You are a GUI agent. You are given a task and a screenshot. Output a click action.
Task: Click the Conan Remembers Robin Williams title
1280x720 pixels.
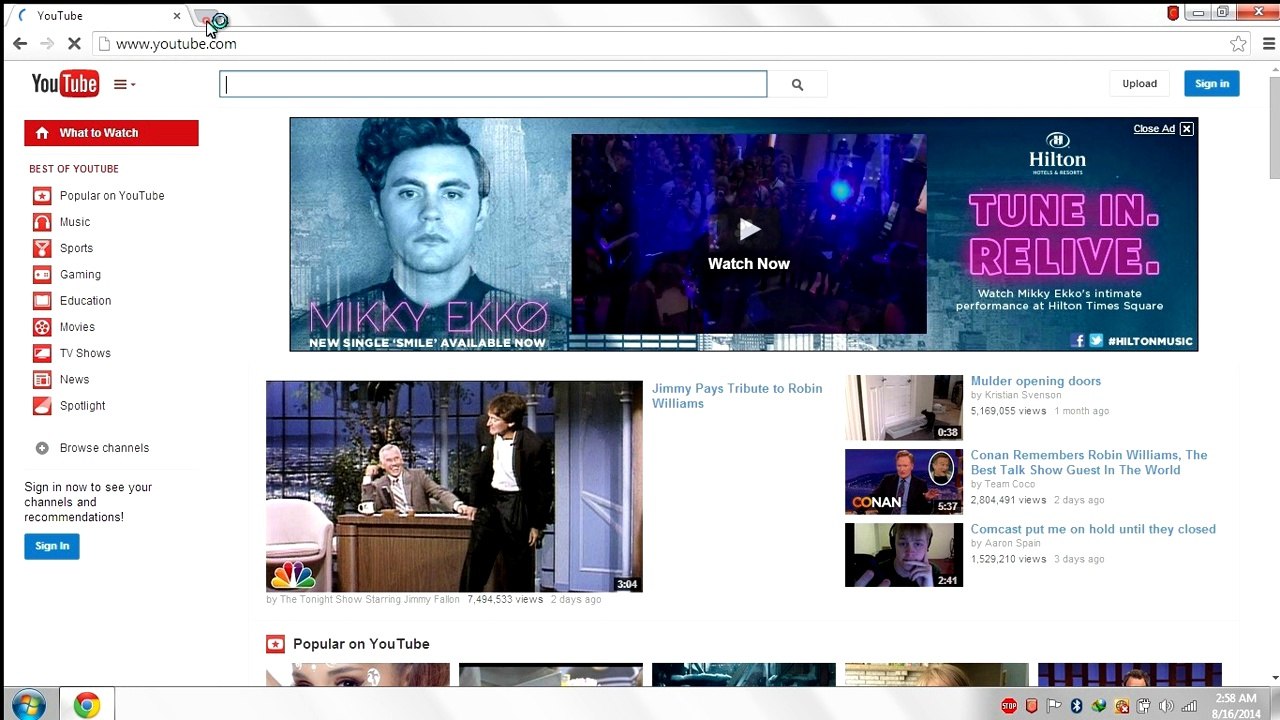pyautogui.click(x=1089, y=462)
